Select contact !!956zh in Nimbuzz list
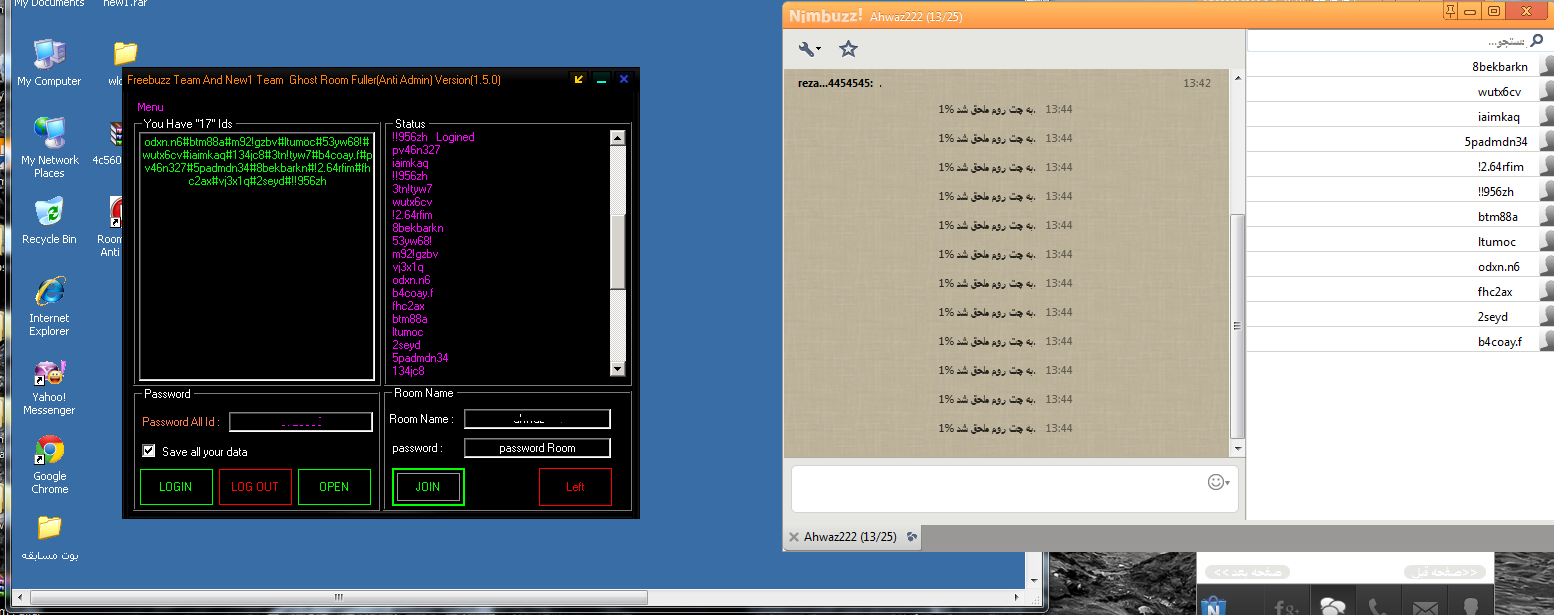 pyautogui.click(x=1400, y=192)
